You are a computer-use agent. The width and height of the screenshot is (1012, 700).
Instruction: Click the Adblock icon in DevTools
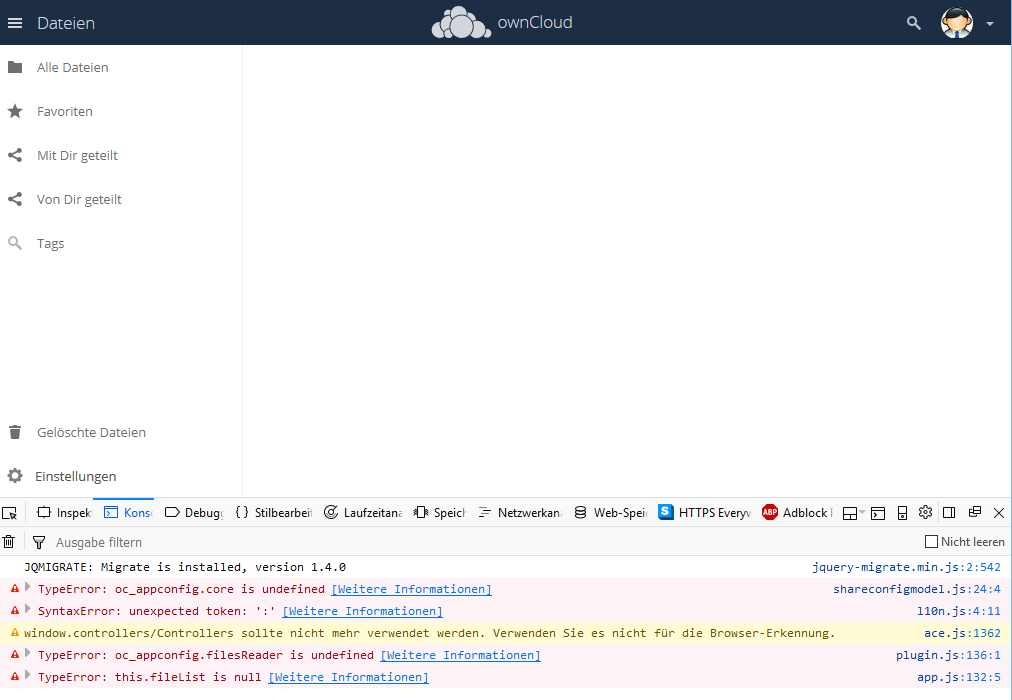coord(769,512)
